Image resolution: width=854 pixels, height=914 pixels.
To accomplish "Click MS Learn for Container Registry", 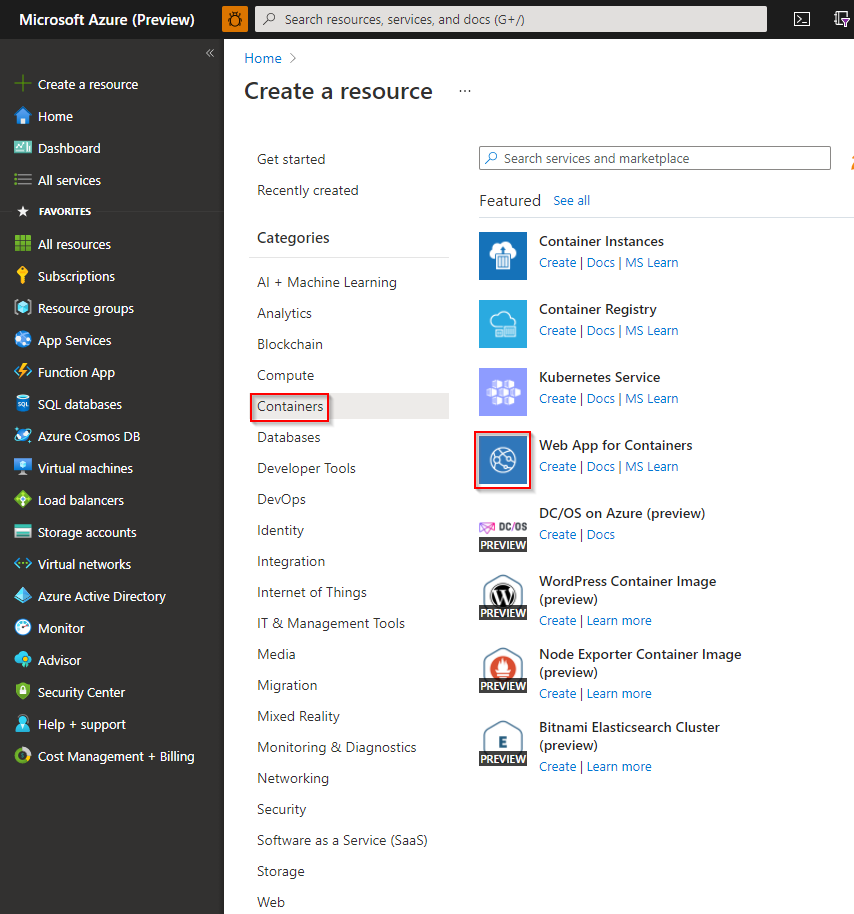I will (651, 330).
